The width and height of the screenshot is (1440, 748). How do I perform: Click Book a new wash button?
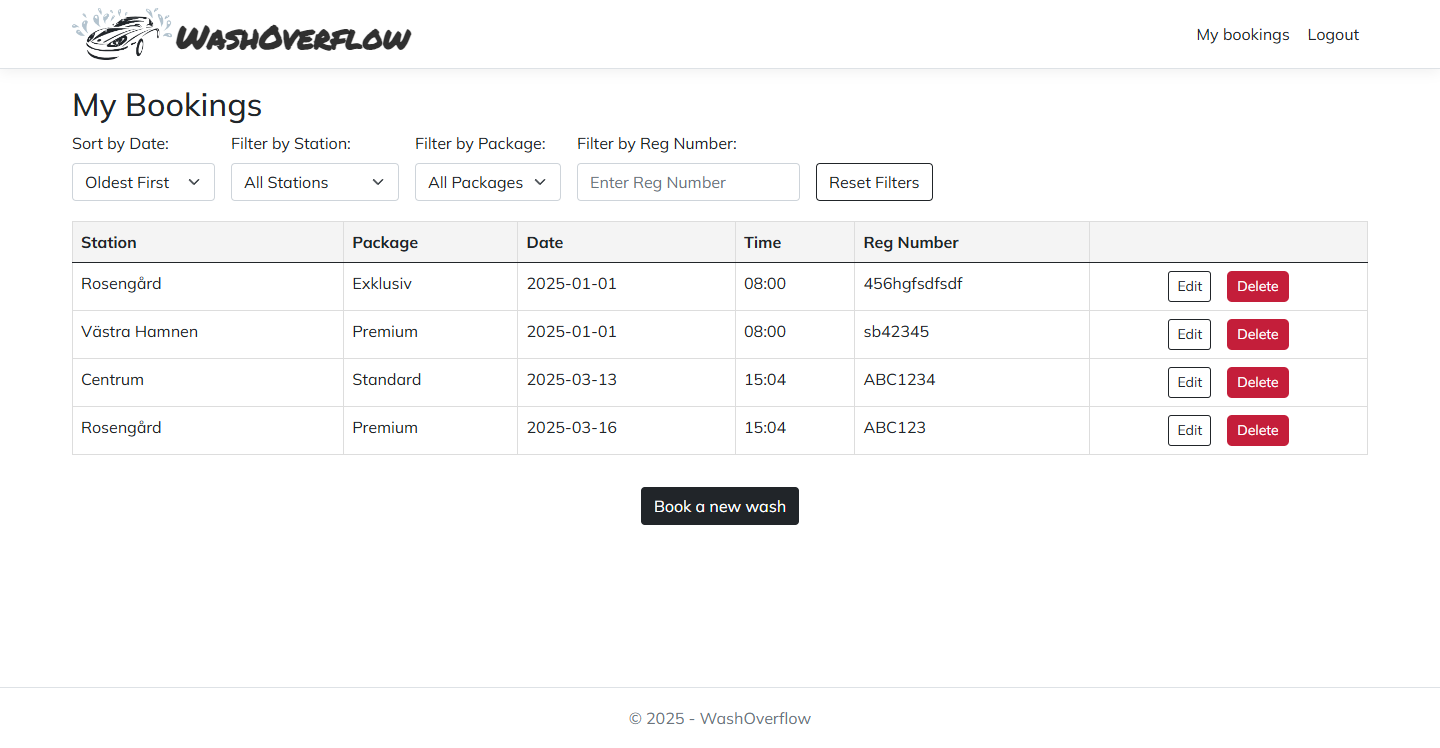coord(719,506)
